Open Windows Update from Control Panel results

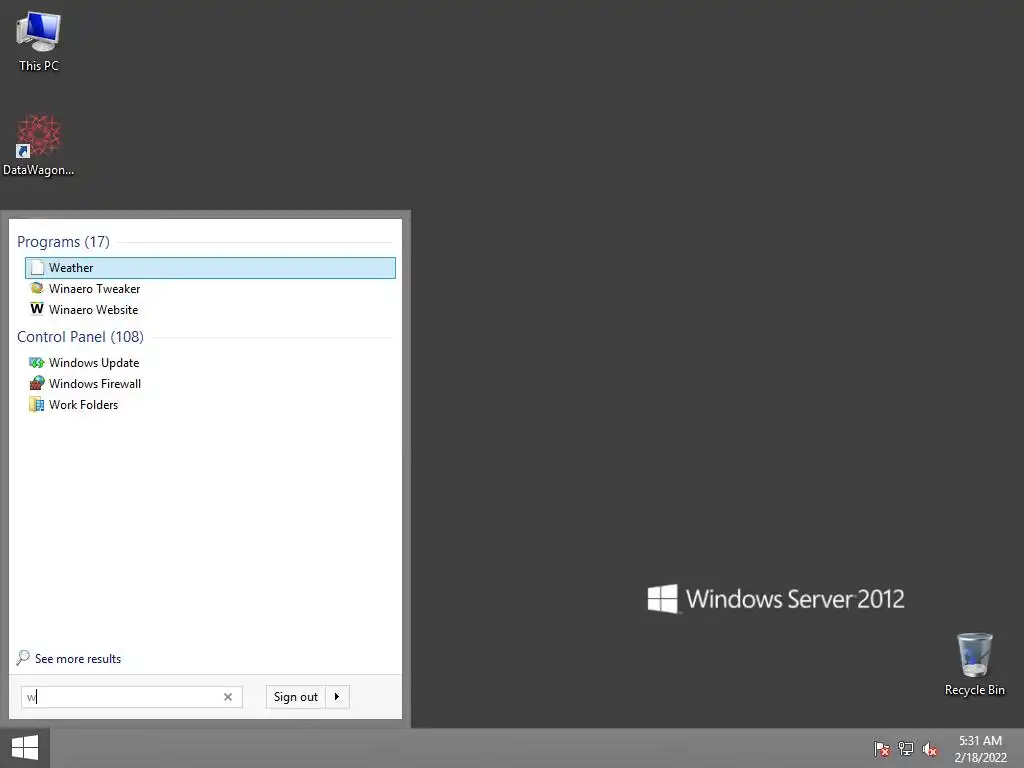94,362
